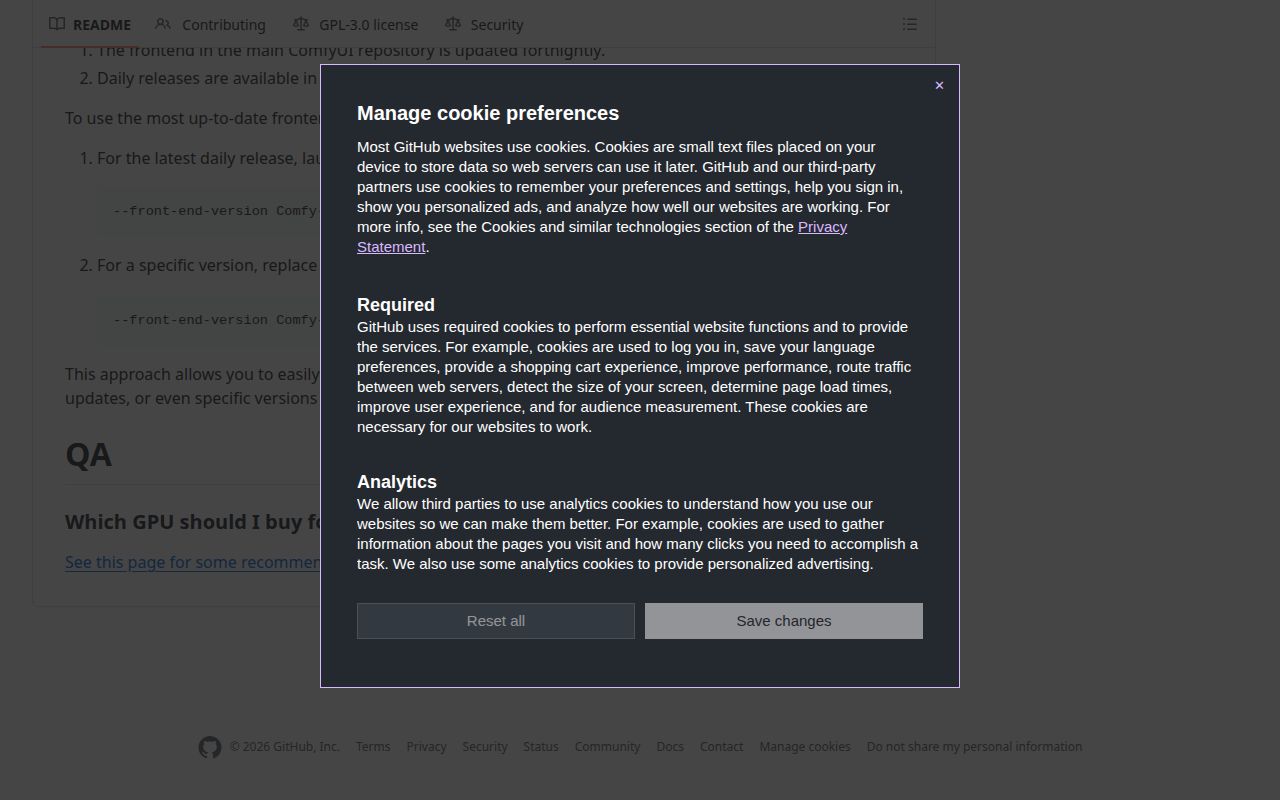Close the cookie preferences dialog
The width and height of the screenshot is (1280, 800).
point(939,85)
